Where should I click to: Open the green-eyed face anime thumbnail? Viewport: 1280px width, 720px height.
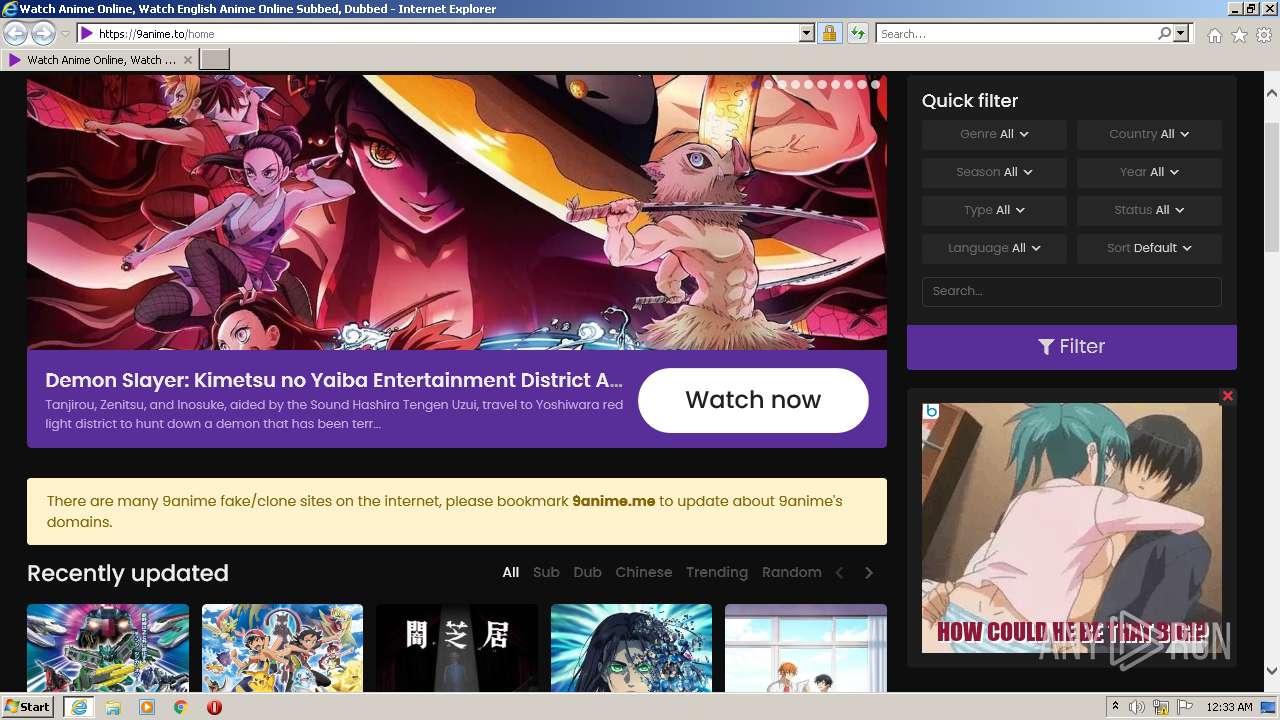point(631,648)
